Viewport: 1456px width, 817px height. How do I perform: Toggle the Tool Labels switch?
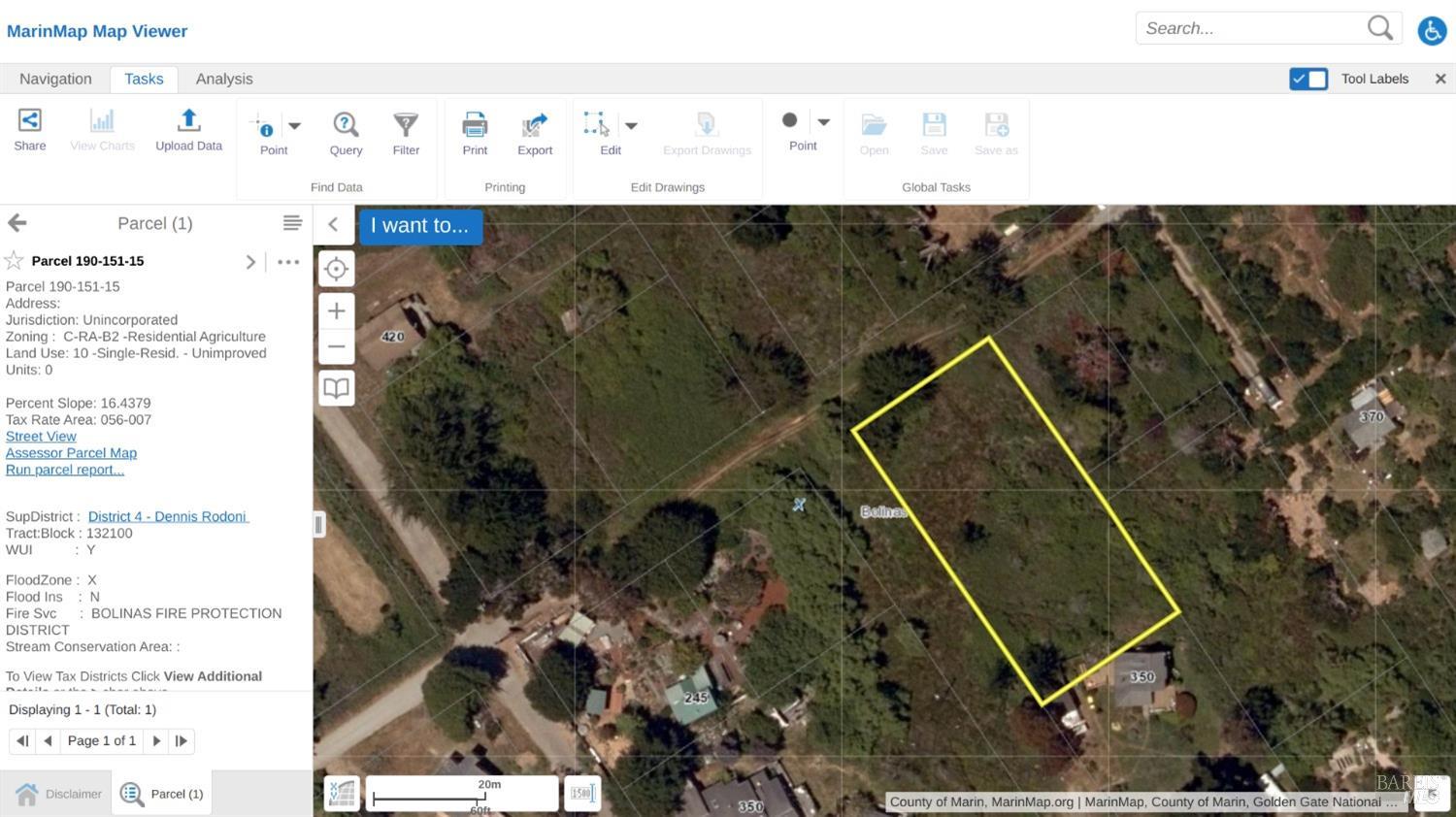coord(1307,79)
